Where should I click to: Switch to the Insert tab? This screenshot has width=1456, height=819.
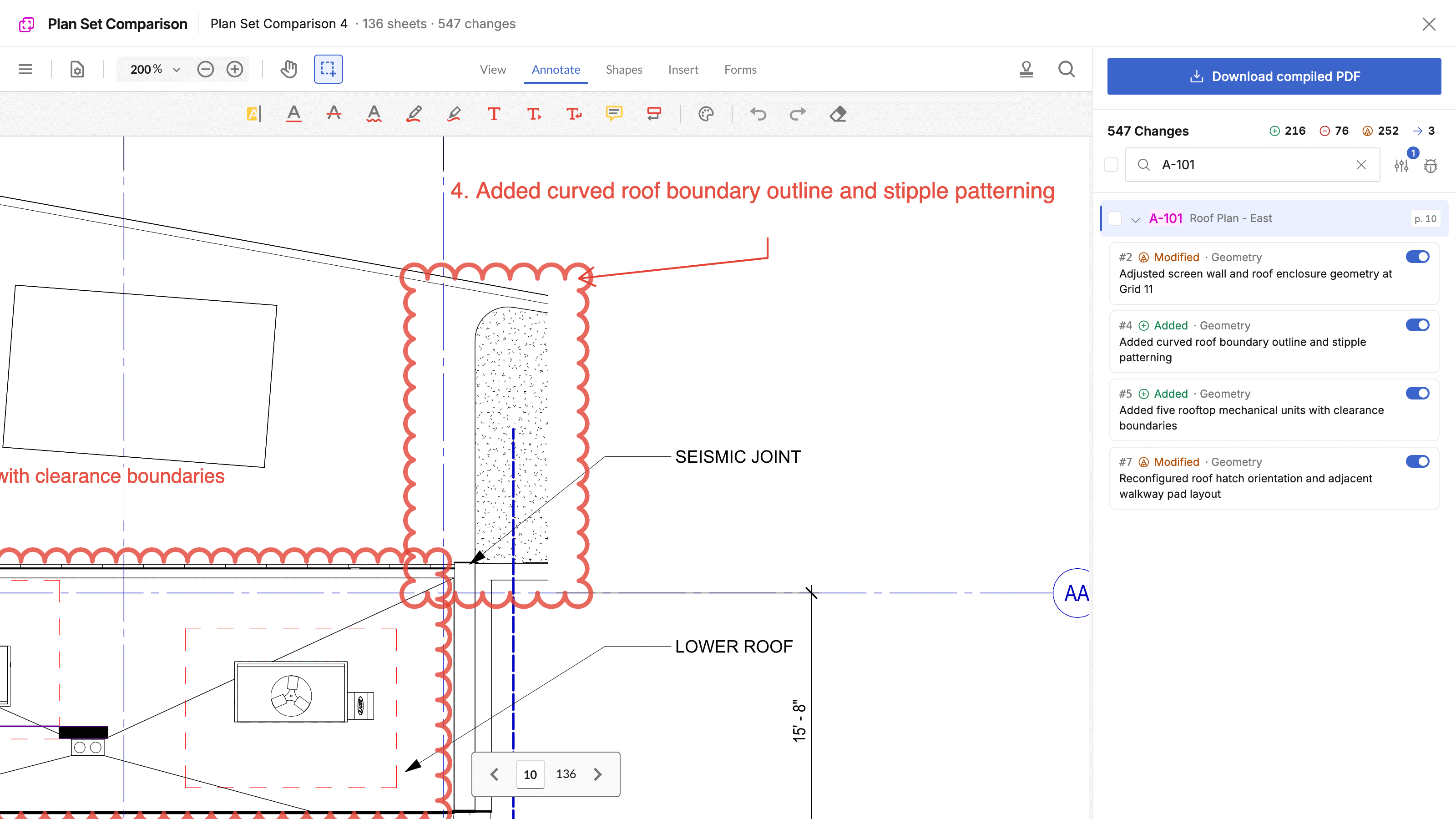(683, 70)
